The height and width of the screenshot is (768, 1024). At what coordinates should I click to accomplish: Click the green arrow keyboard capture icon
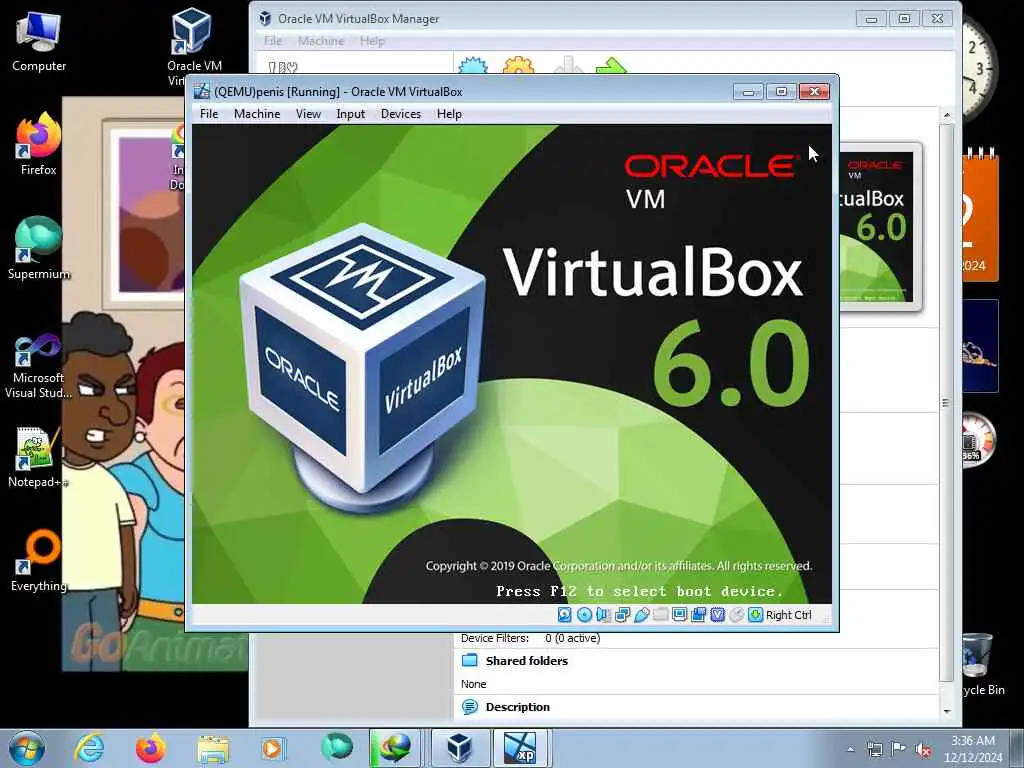coord(755,615)
